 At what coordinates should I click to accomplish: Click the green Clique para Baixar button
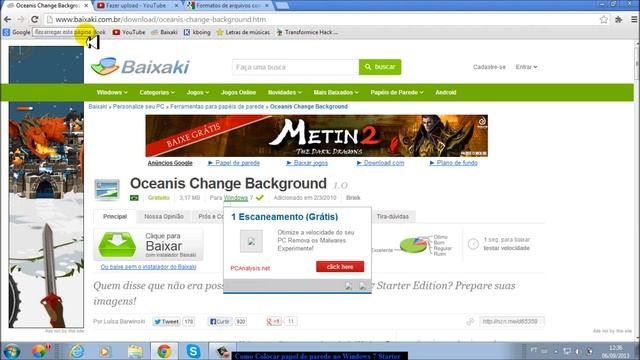pos(148,244)
